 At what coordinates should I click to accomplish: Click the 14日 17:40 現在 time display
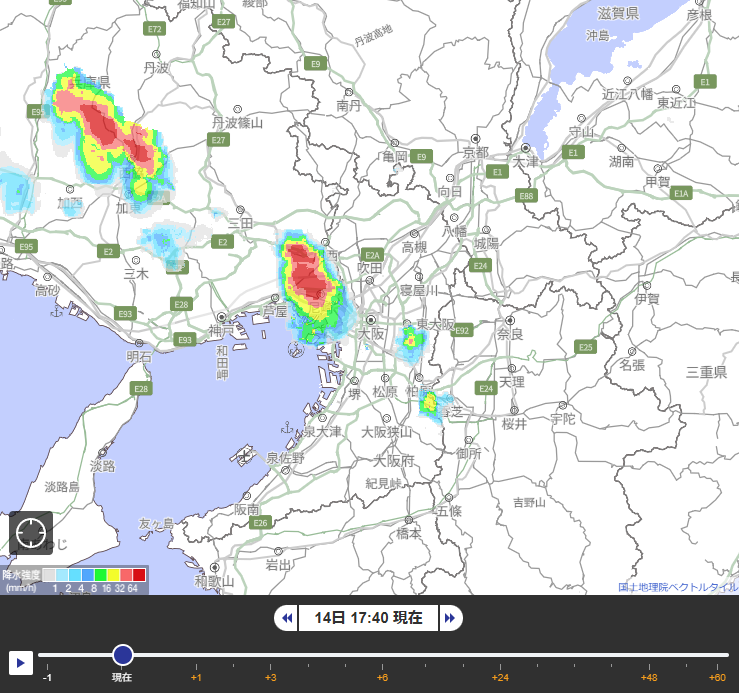pyautogui.click(x=368, y=618)
